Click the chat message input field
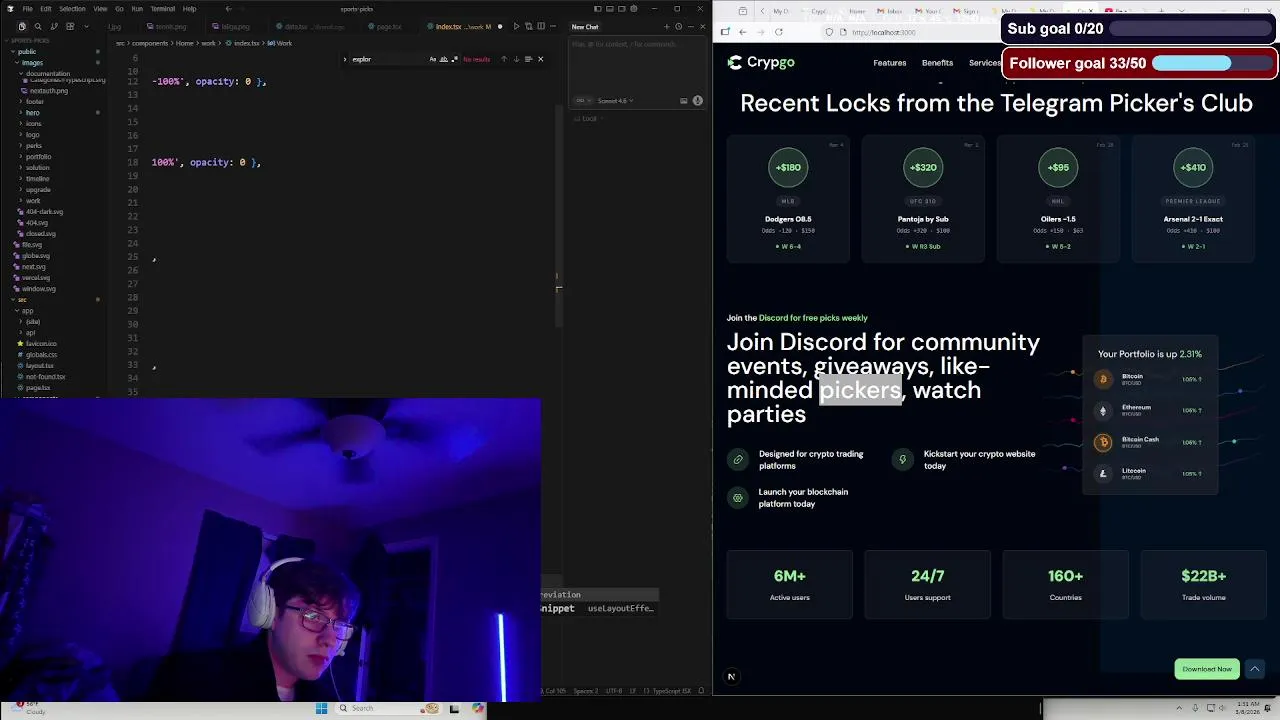This screenshot has width=1280, height=720. pyautogui.click(x=638, y=66)
